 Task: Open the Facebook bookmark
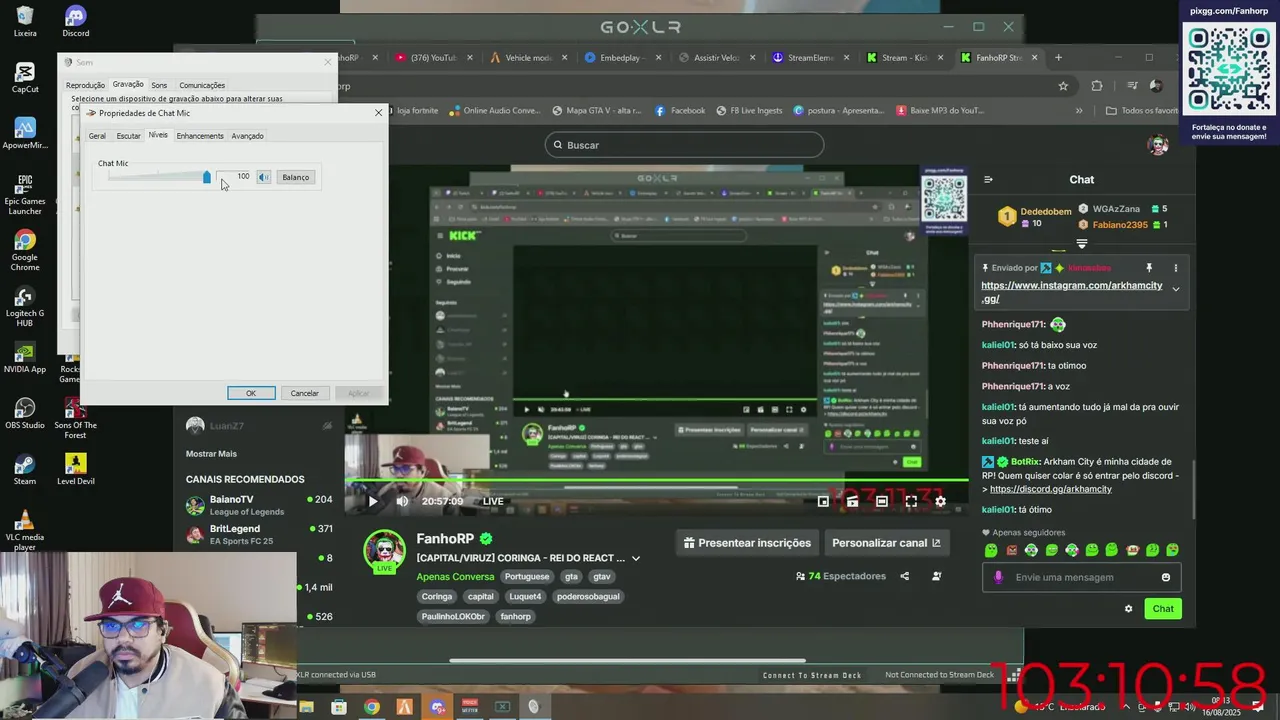click(680, 111)
